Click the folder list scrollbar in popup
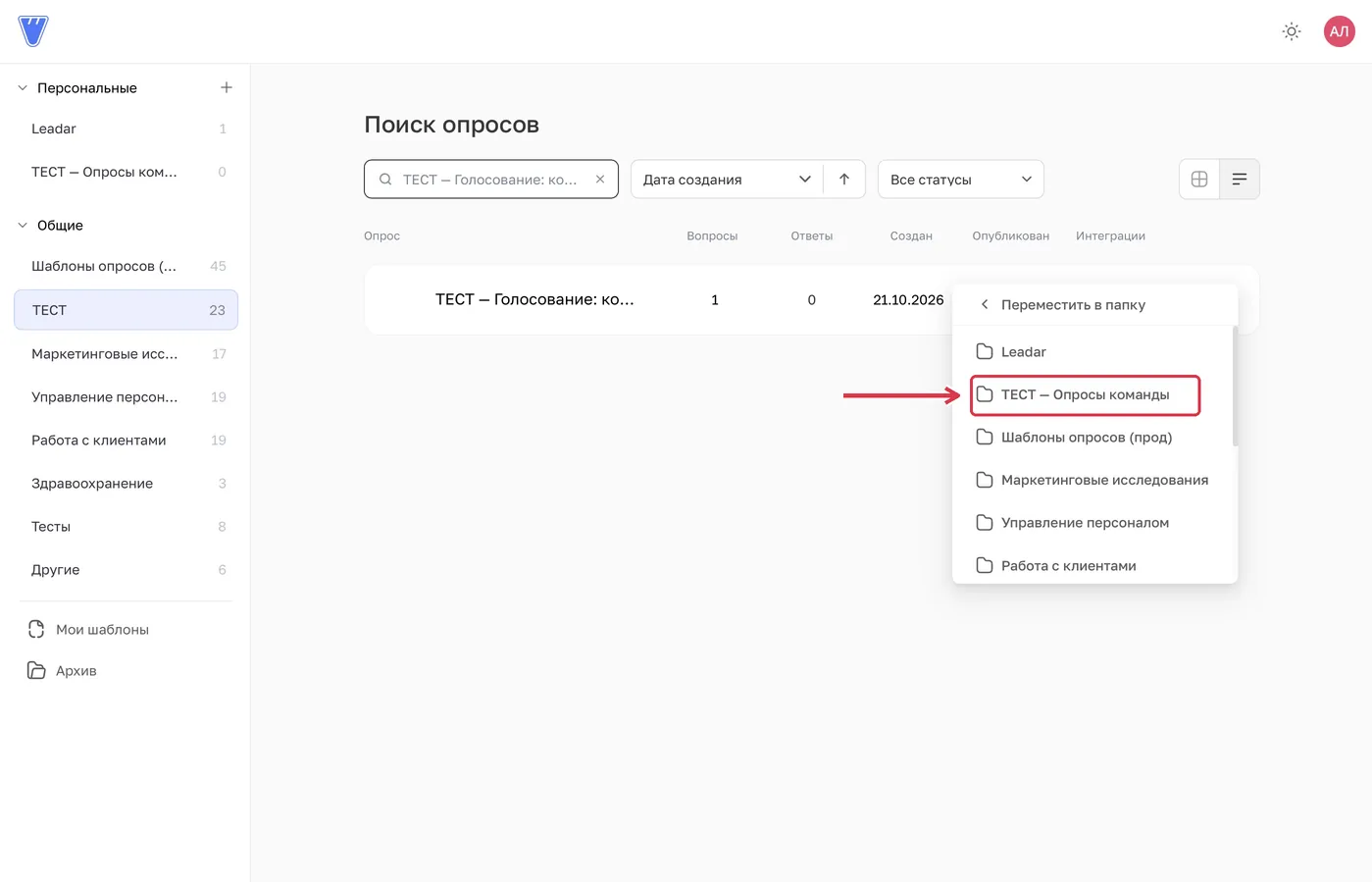1372x882 pixels. [1235, 387]
